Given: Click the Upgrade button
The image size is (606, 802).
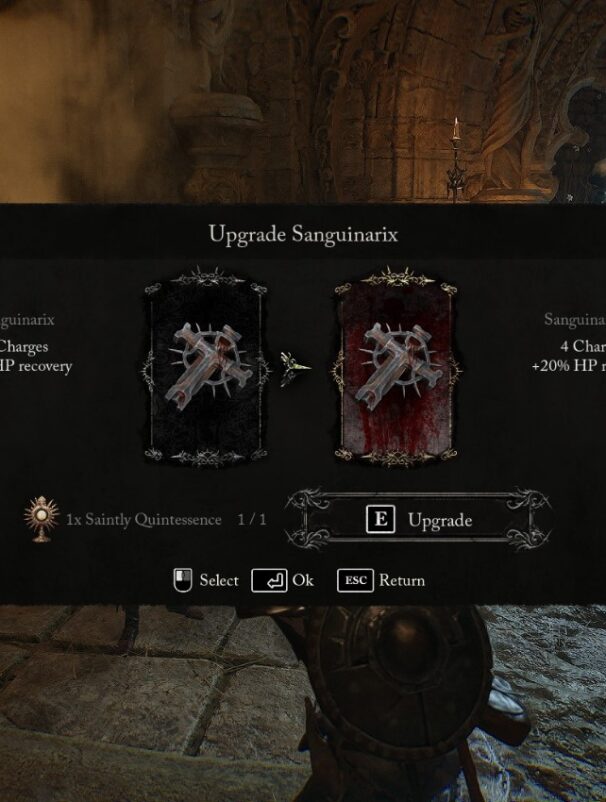Looking at the screenshot, I should click(x=418, y=520).
